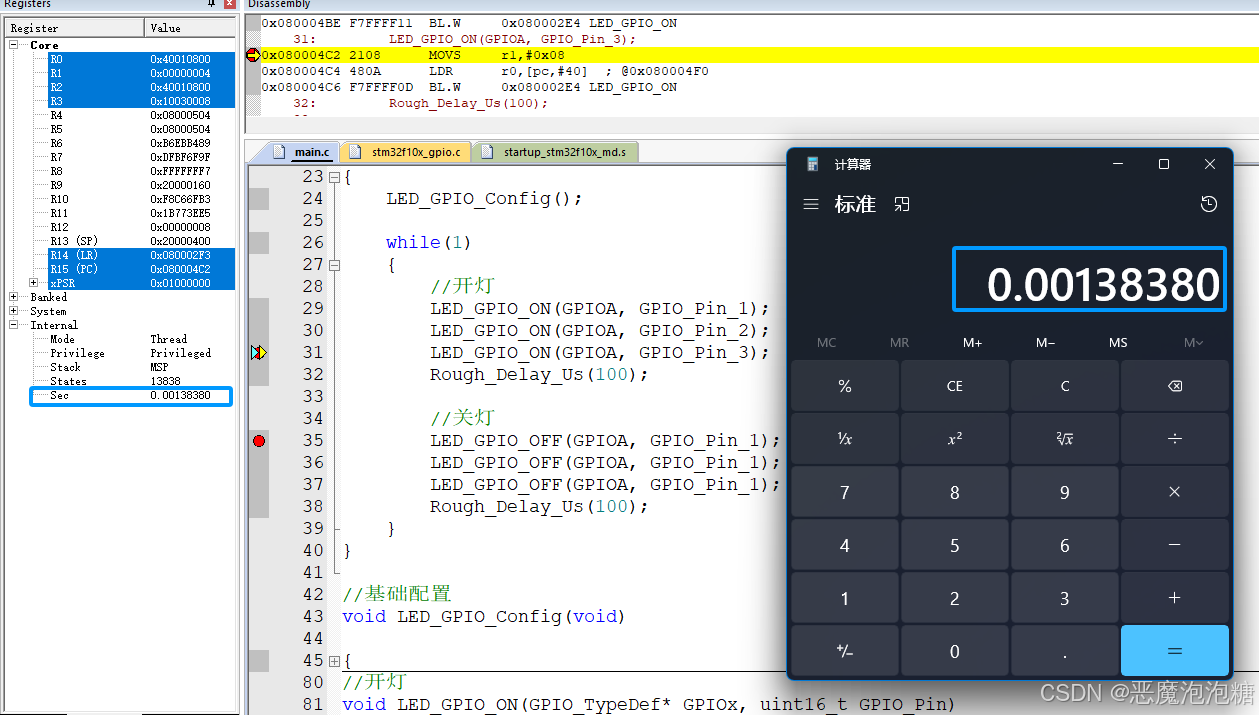
Task: Toggle Calculator keep-on-top icon
Action: [902, 204]
